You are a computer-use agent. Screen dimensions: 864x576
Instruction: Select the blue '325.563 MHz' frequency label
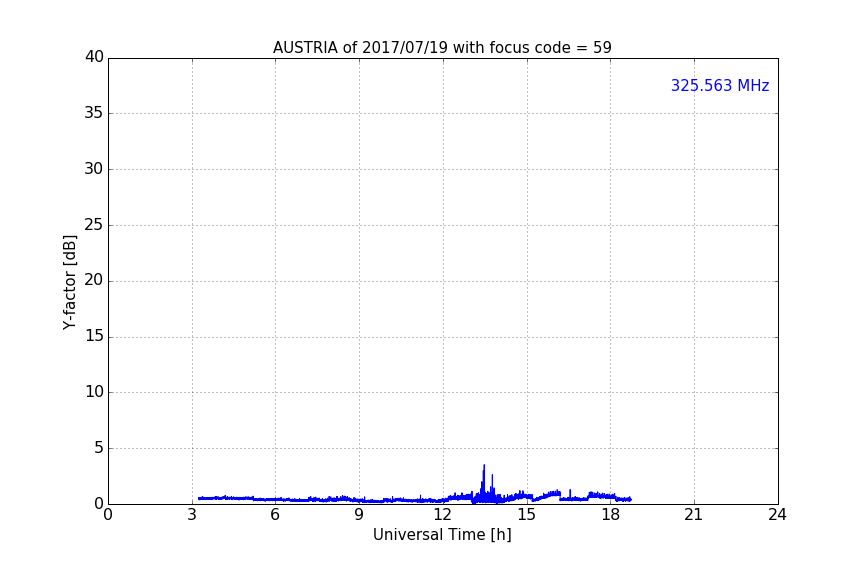720,85
